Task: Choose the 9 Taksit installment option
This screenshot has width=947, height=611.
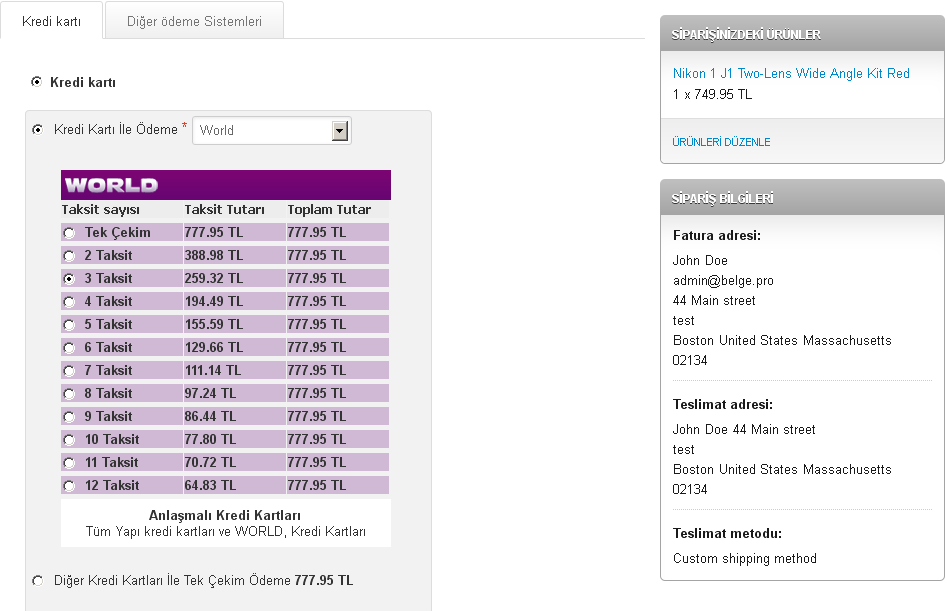Action: point(69,417)
